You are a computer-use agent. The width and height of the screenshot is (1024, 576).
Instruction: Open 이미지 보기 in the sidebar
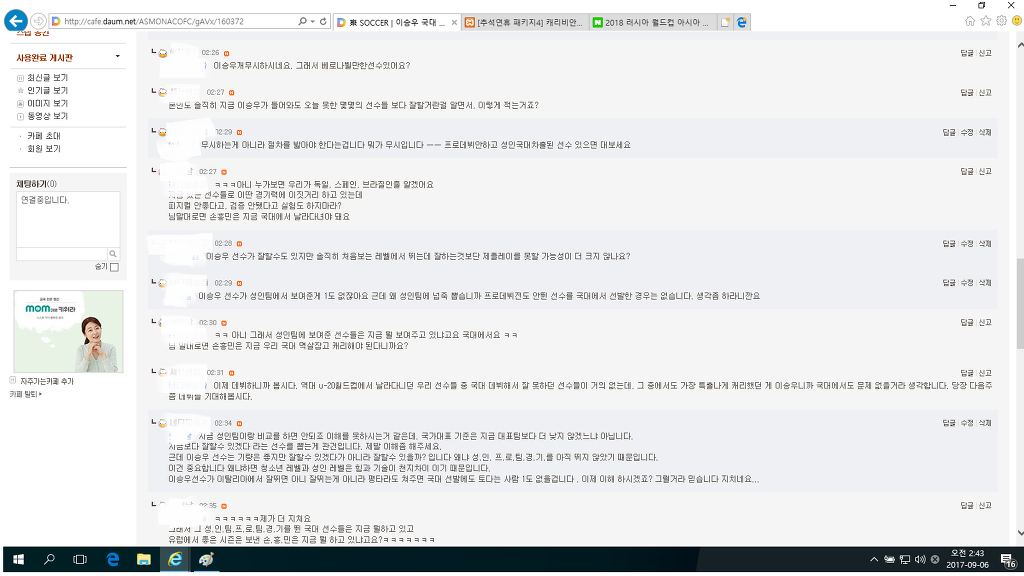[x=47, y=103]
